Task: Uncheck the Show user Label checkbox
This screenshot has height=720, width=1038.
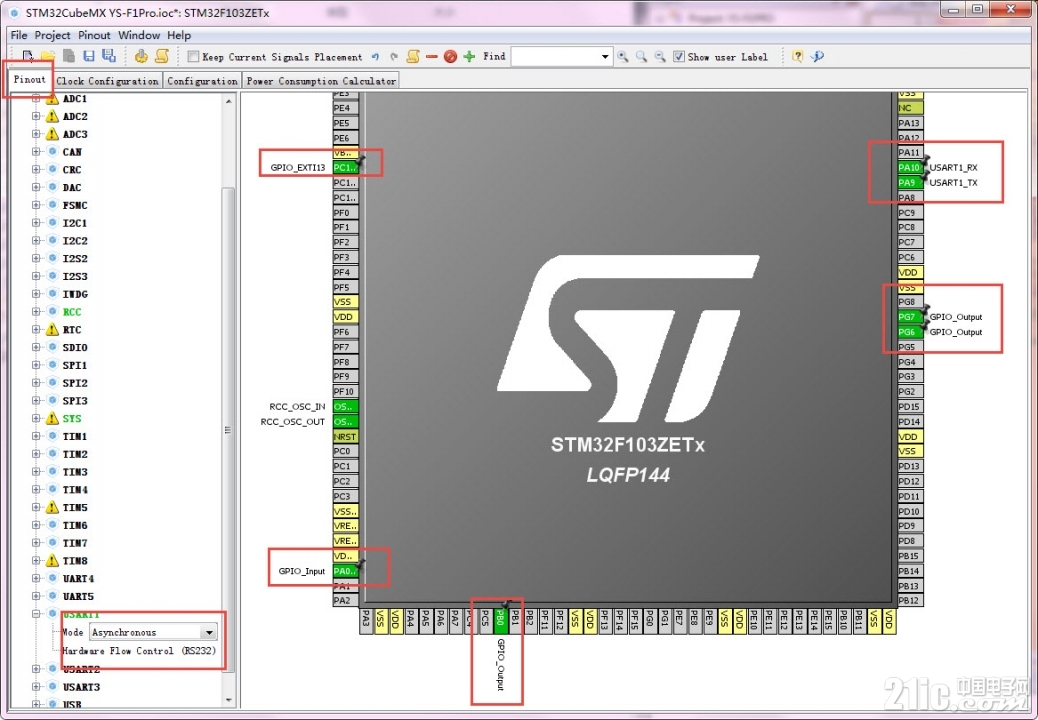Action: coord(679,57)
